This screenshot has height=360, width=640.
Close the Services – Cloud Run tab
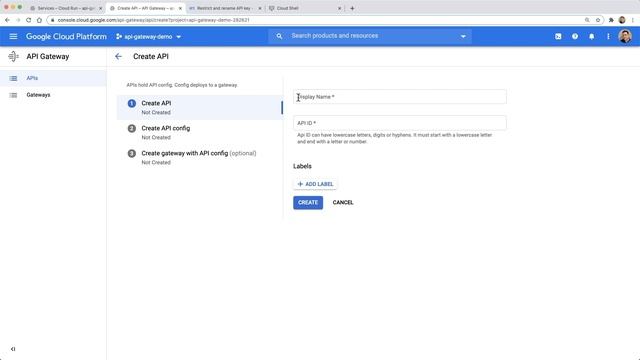click(x=100, y=8)
